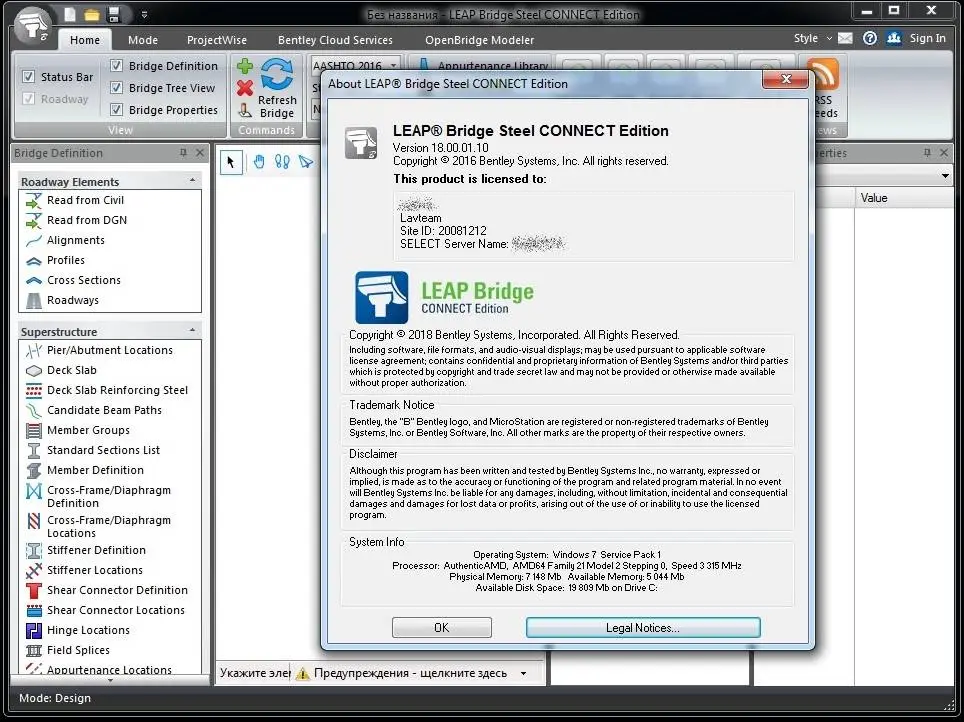Screen dimensions: 964x722
Task: Click Stiffener Locations icon
Action: tap(34, 571)
